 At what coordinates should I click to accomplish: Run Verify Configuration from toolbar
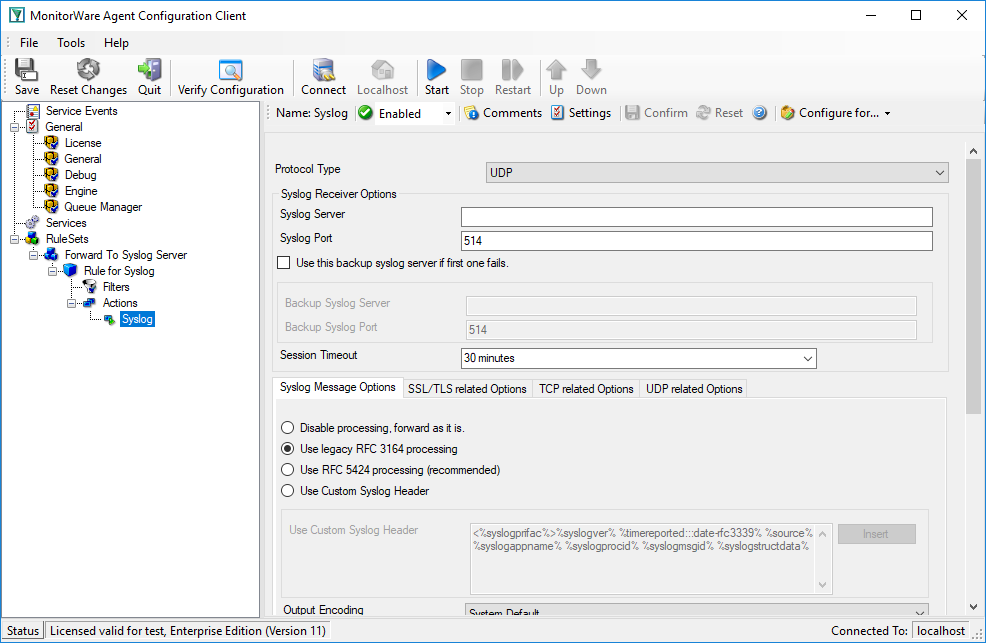click(231, 77)
